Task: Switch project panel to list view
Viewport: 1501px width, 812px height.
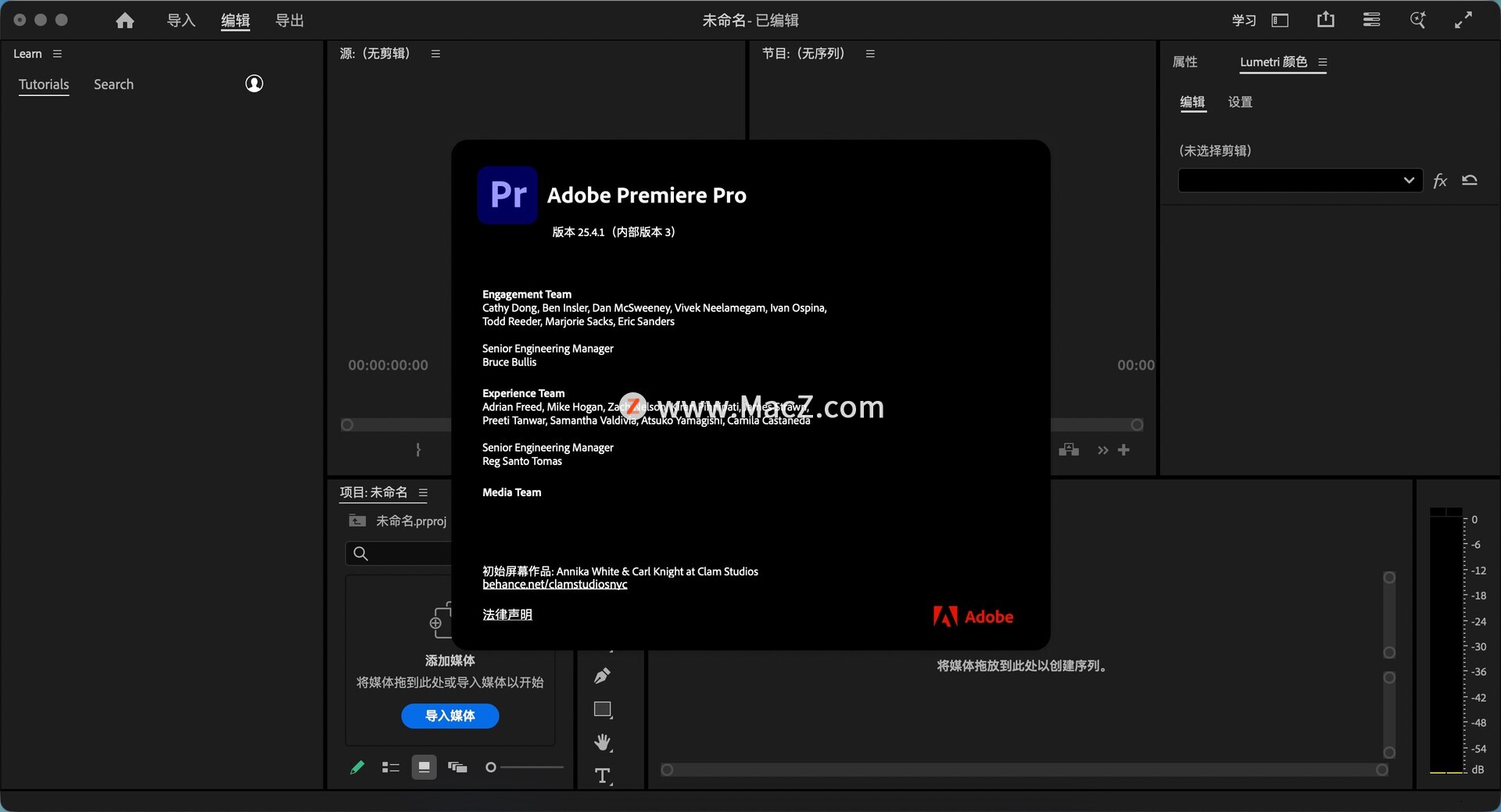Action: click(391, 767)
